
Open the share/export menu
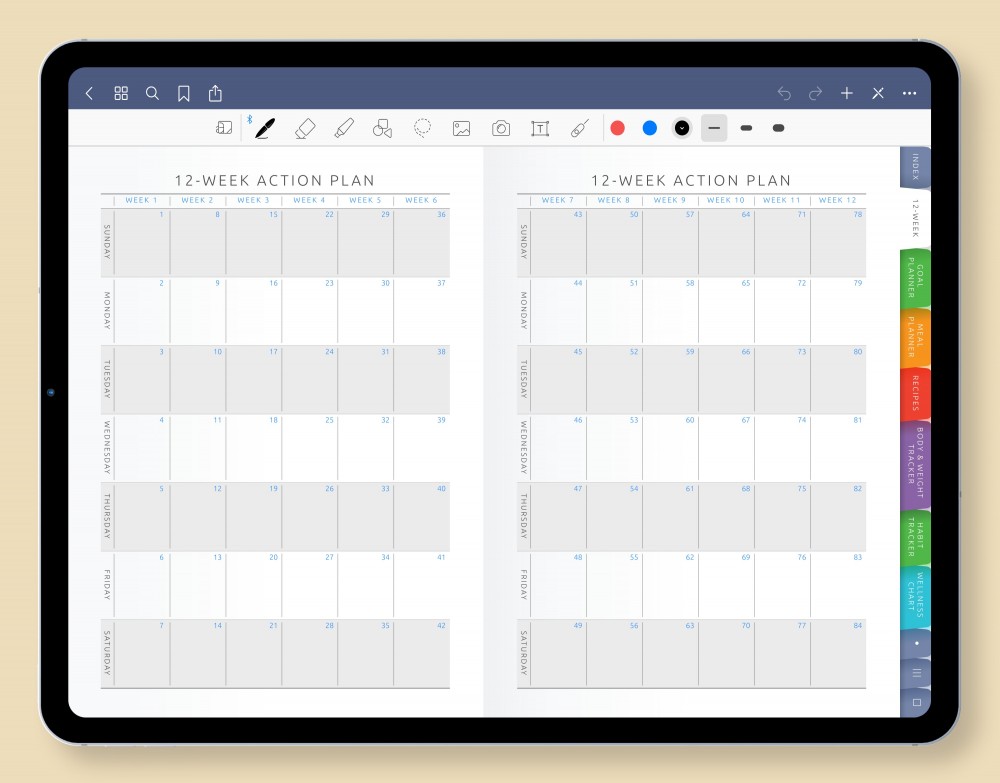click(216, 93)
